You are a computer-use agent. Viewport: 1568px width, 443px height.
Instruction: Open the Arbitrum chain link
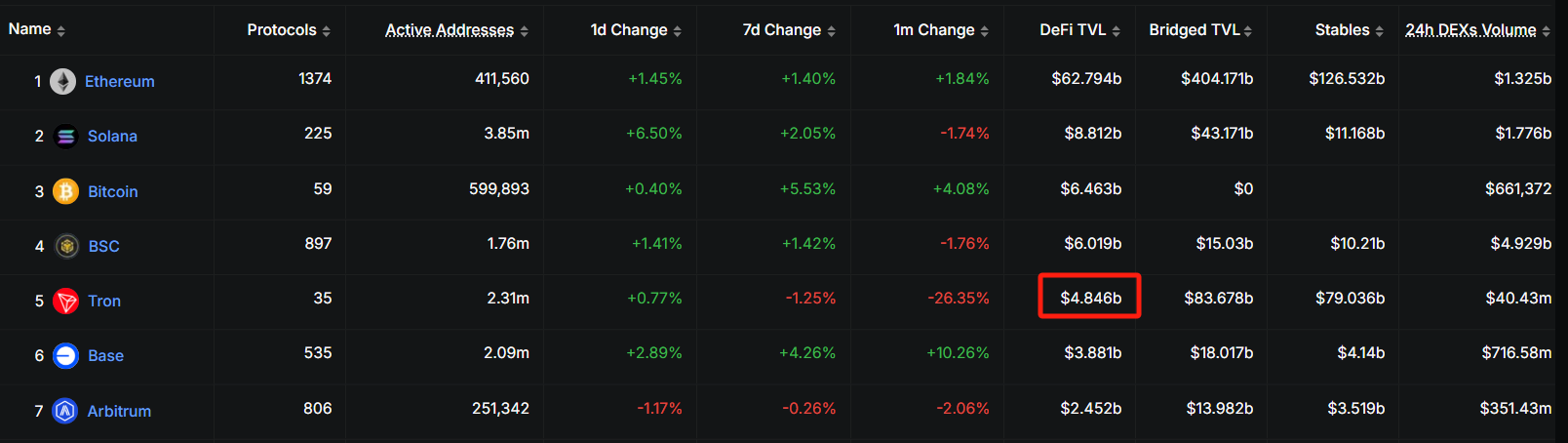click(119, 411)
